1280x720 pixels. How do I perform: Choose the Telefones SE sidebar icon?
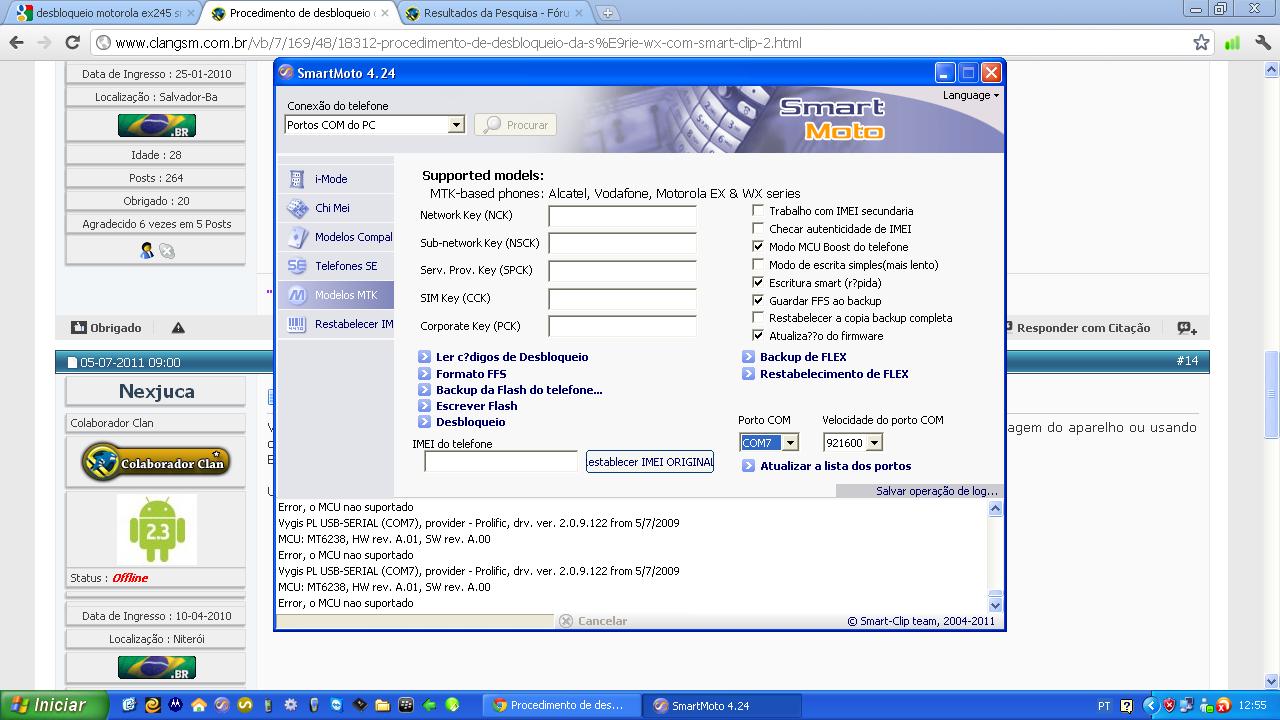coord(297,266)
